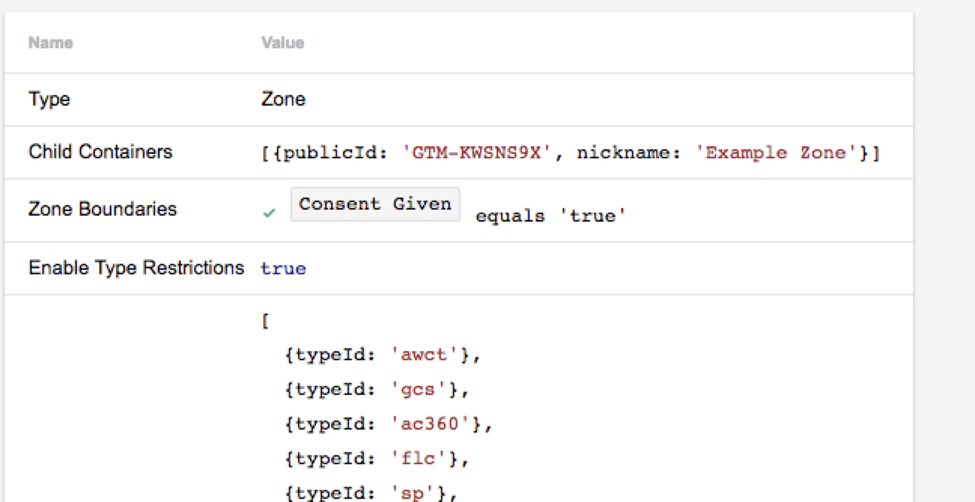Click the 'GTM-KWSNS9X' public ID string
The height and width of the screenshot is (502, 975).
click(x=478, y=153)
